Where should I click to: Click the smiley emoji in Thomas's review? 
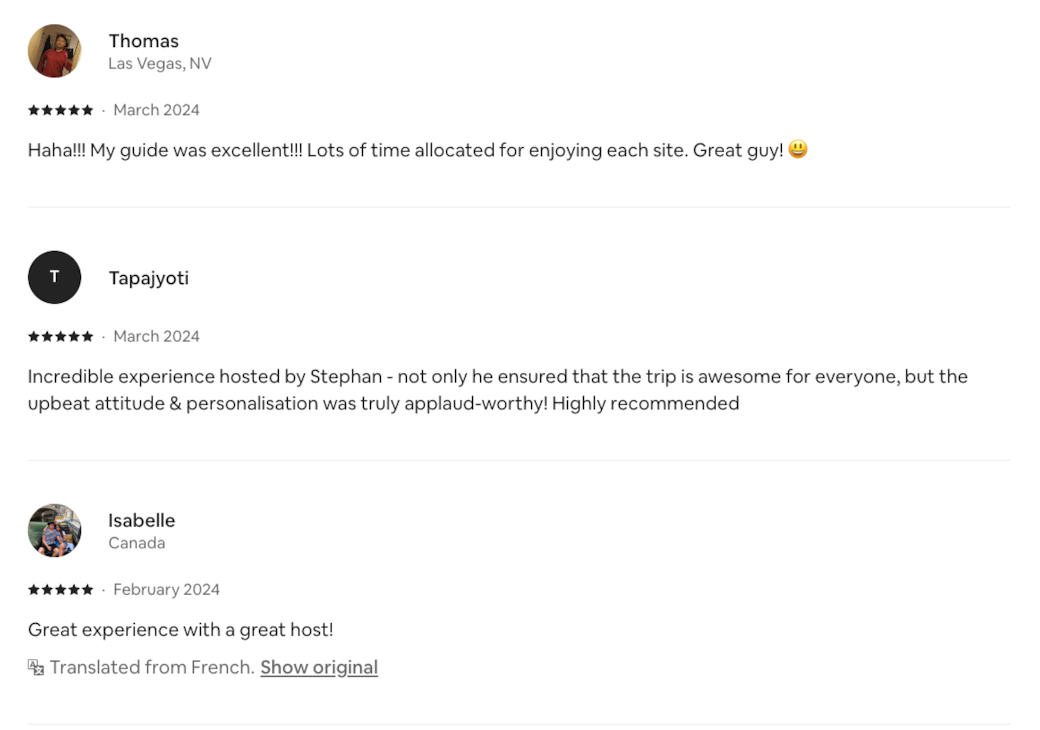798,150
